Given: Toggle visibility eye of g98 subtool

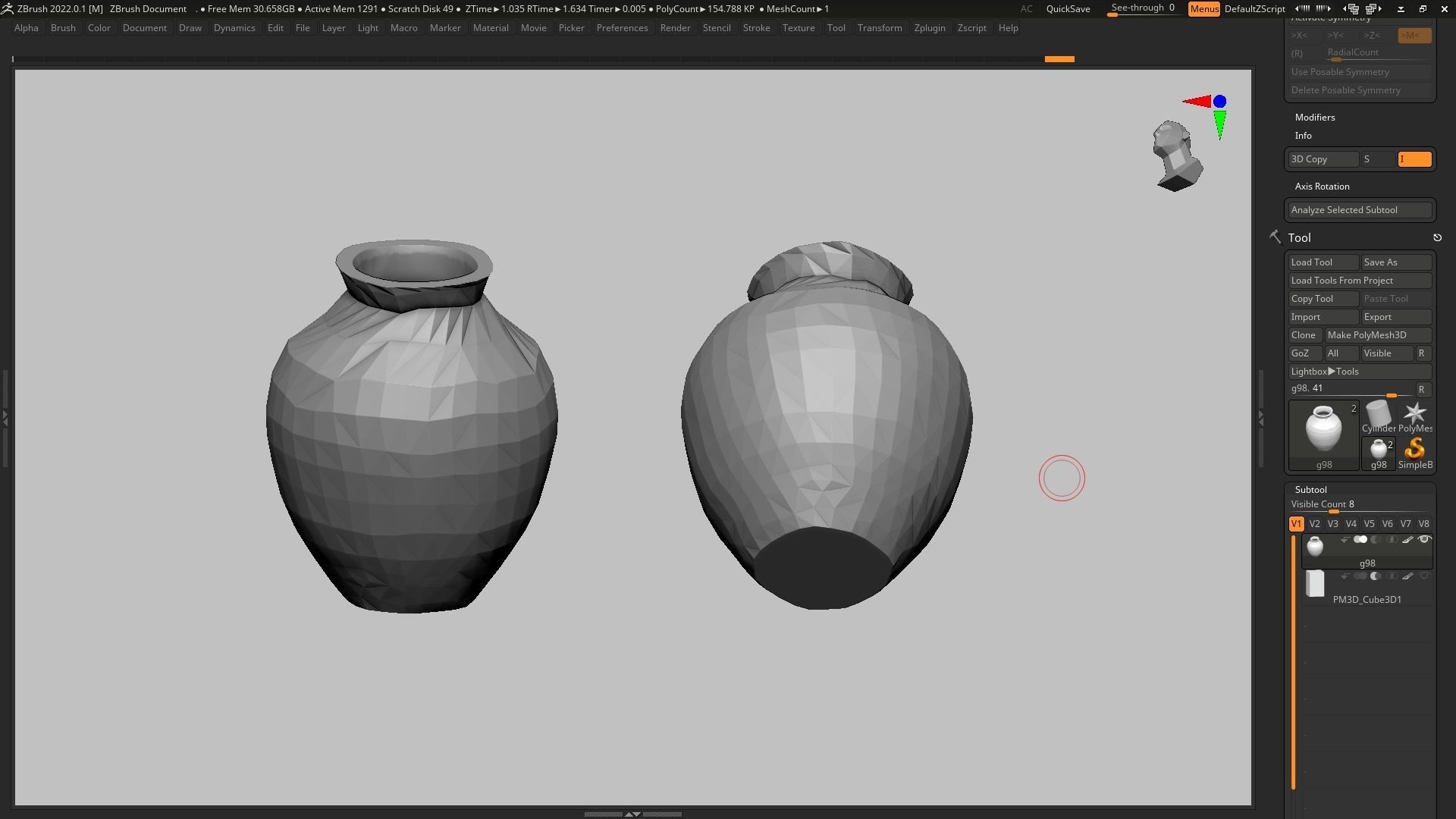Looking at the screenshot, I should (x=1424, y=540).
